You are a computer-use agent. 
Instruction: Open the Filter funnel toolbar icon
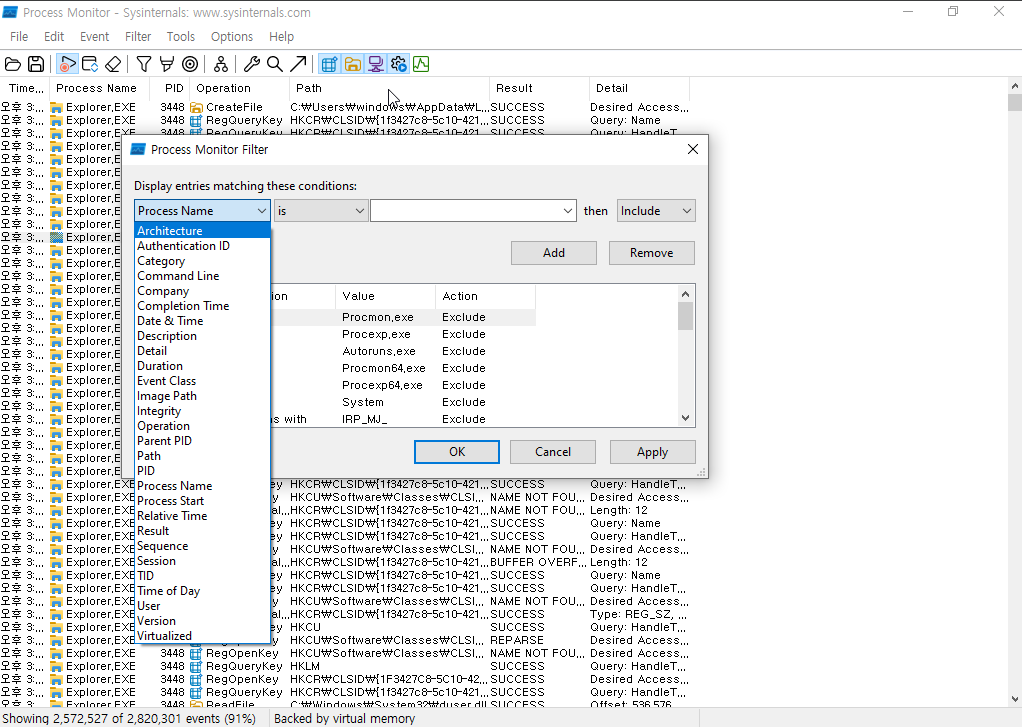click(x=144, y=64)
